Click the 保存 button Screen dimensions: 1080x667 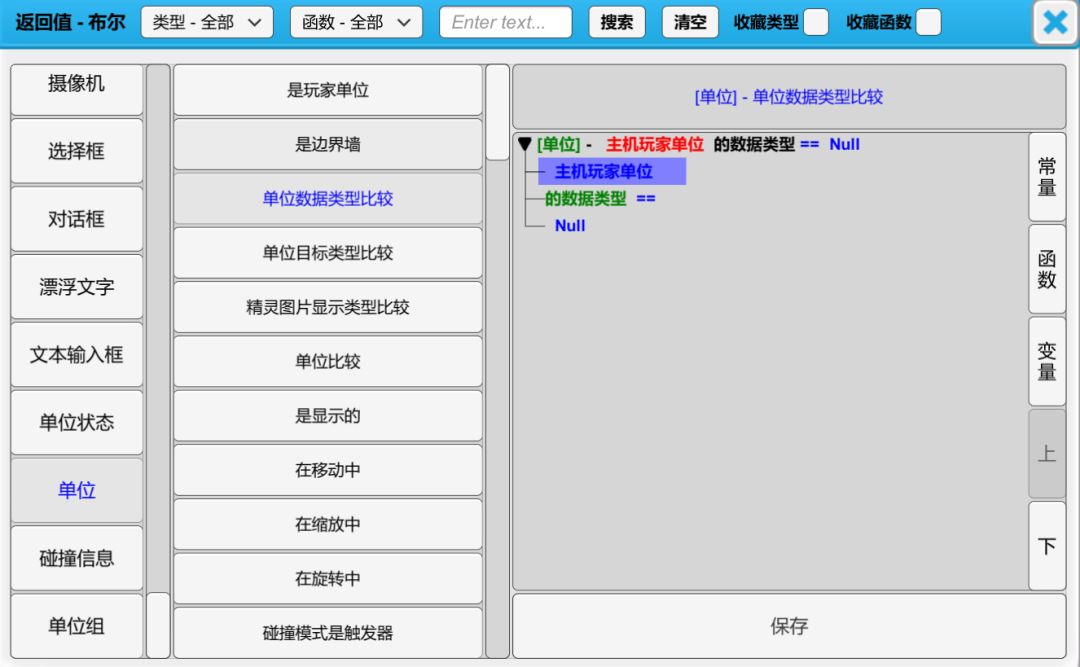click(x=789, y=626)
